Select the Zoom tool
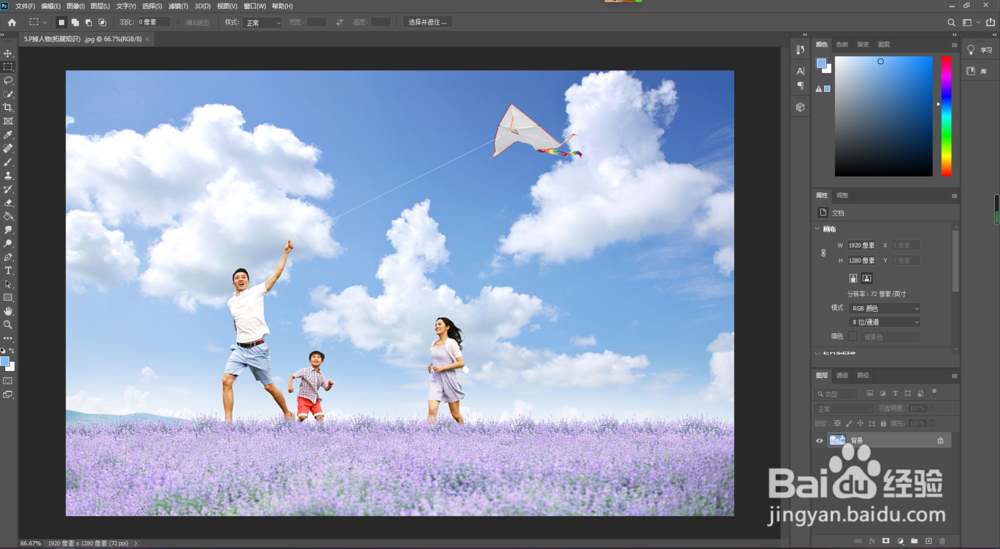 8,325
